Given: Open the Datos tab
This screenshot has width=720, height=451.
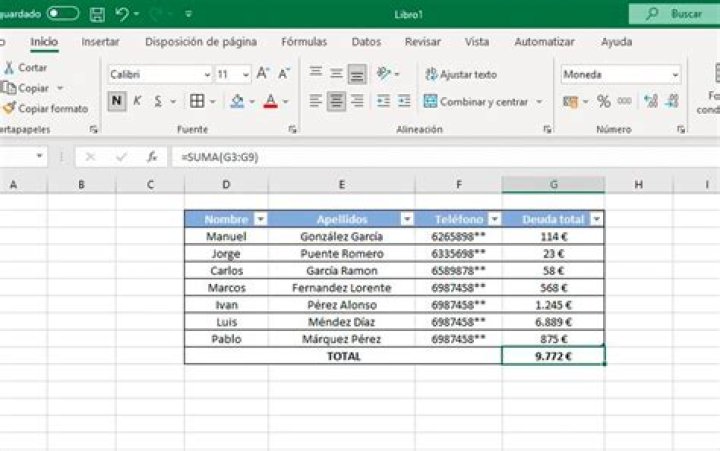Looking at the screenshot, I should click(x=366, y=42).
